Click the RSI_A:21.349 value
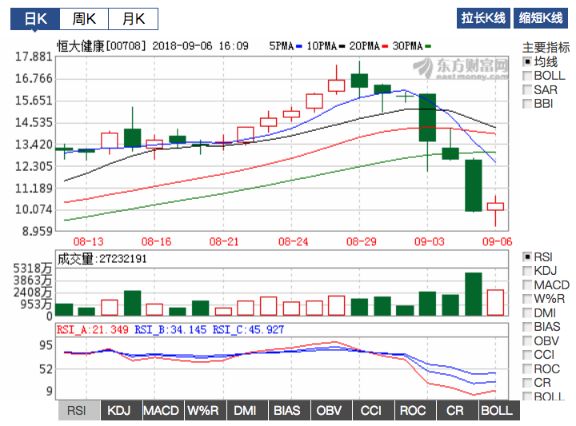This screenshot has width=576, height=426. coord(93,329)
